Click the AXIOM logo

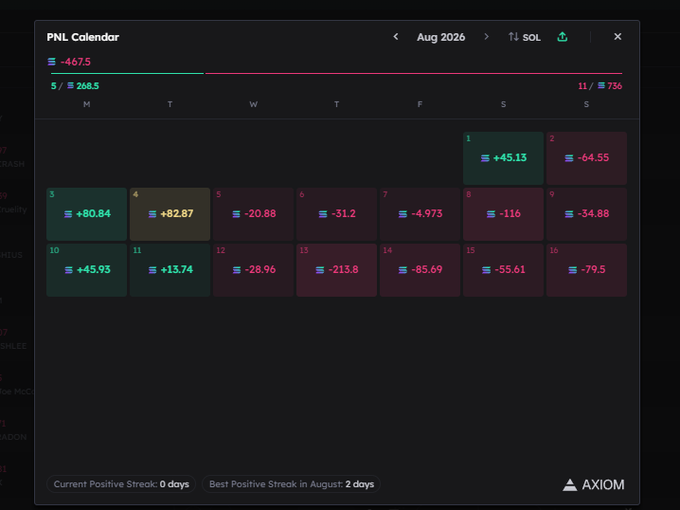[593, 484]
